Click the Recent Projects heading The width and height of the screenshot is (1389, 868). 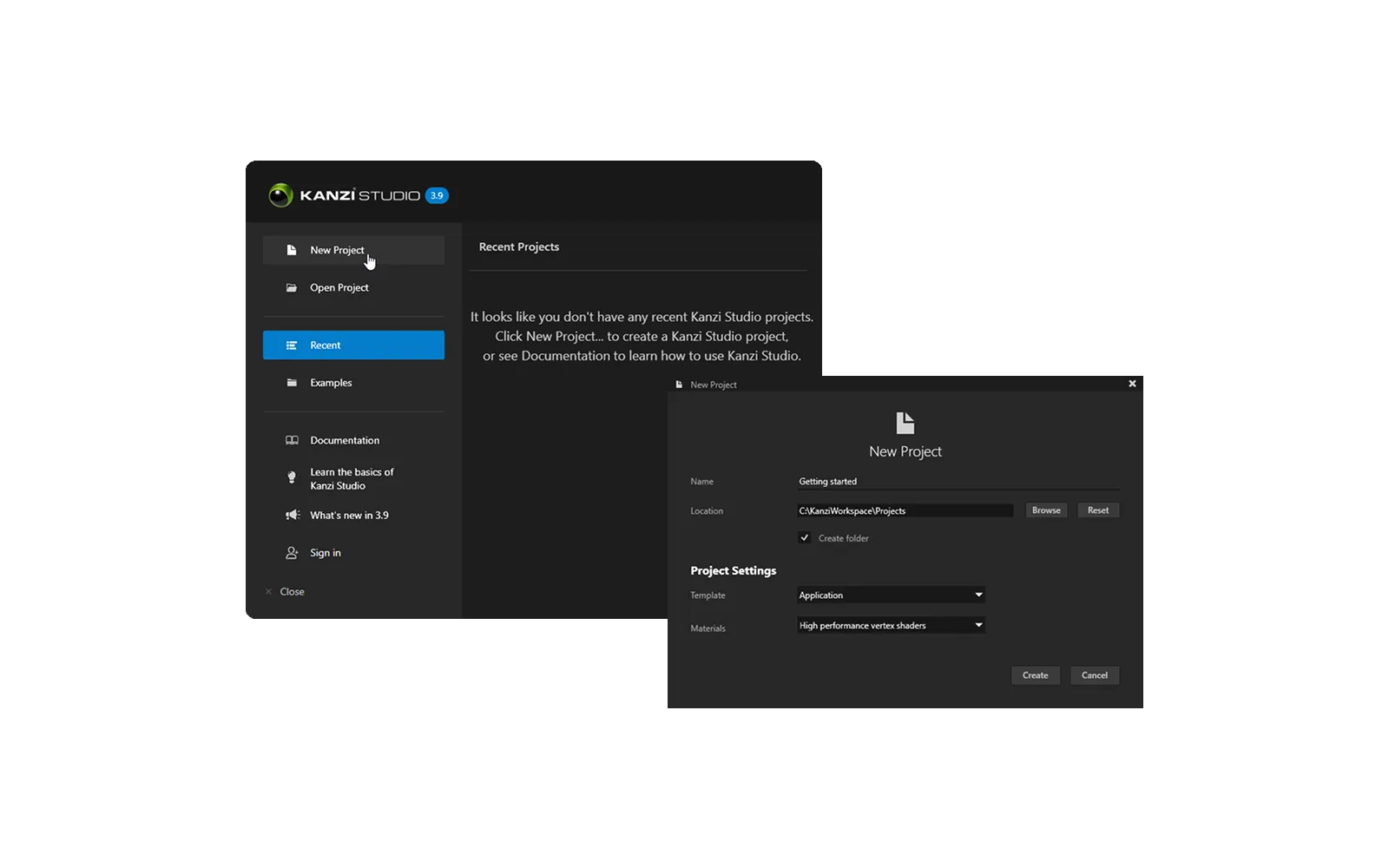519,247
